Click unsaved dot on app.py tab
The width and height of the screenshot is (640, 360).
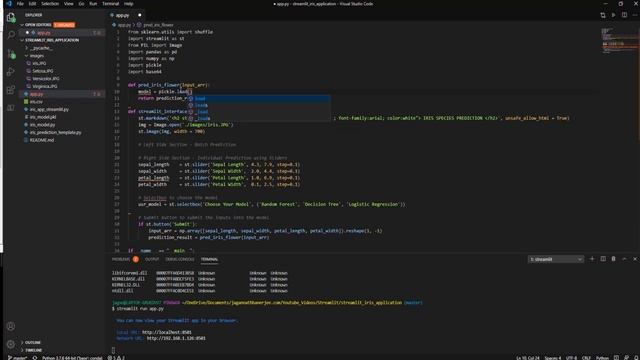coord(140,15)
